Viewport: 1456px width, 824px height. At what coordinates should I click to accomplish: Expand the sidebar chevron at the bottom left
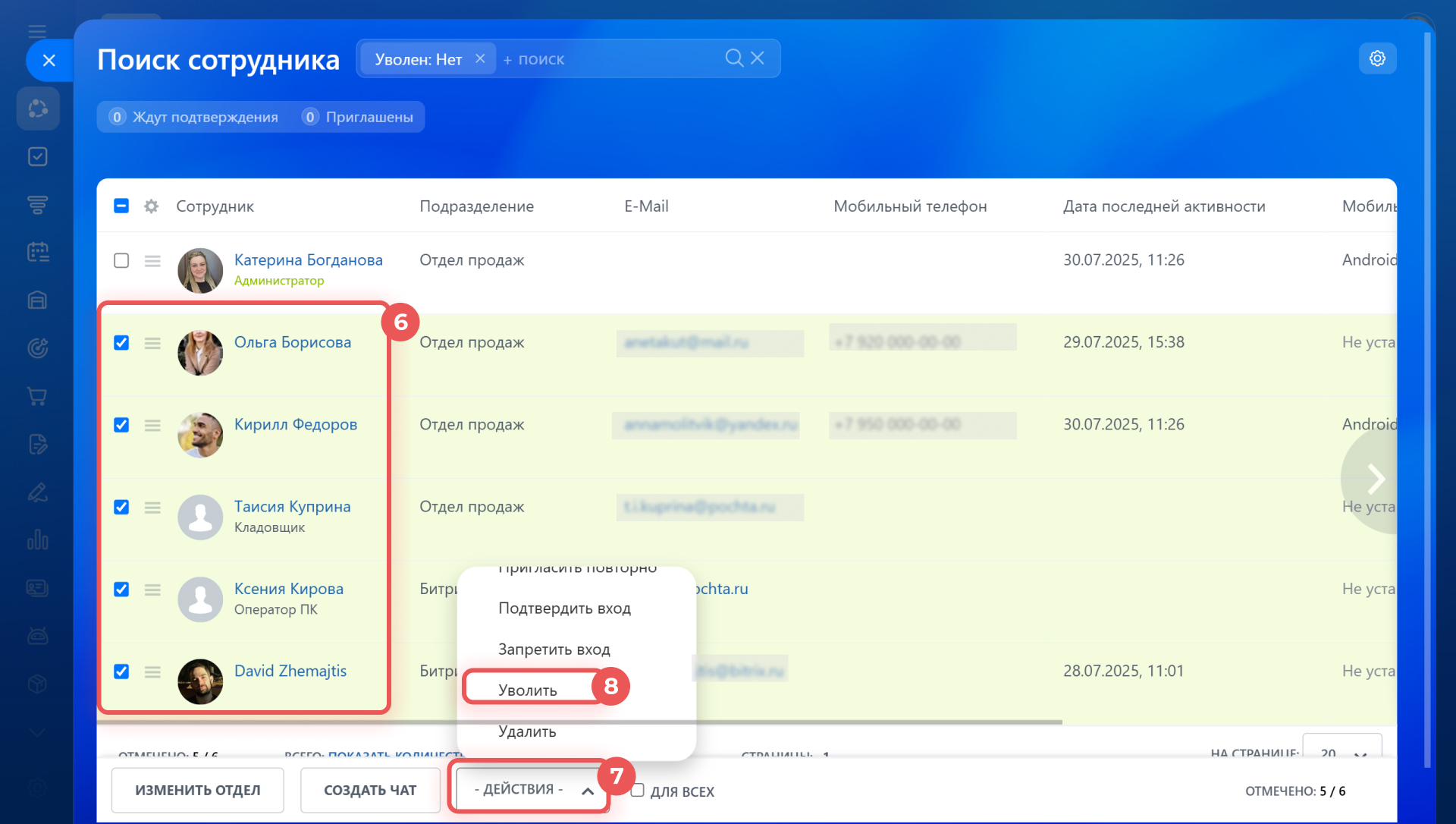pyautogui.click(x=37, y=732)
